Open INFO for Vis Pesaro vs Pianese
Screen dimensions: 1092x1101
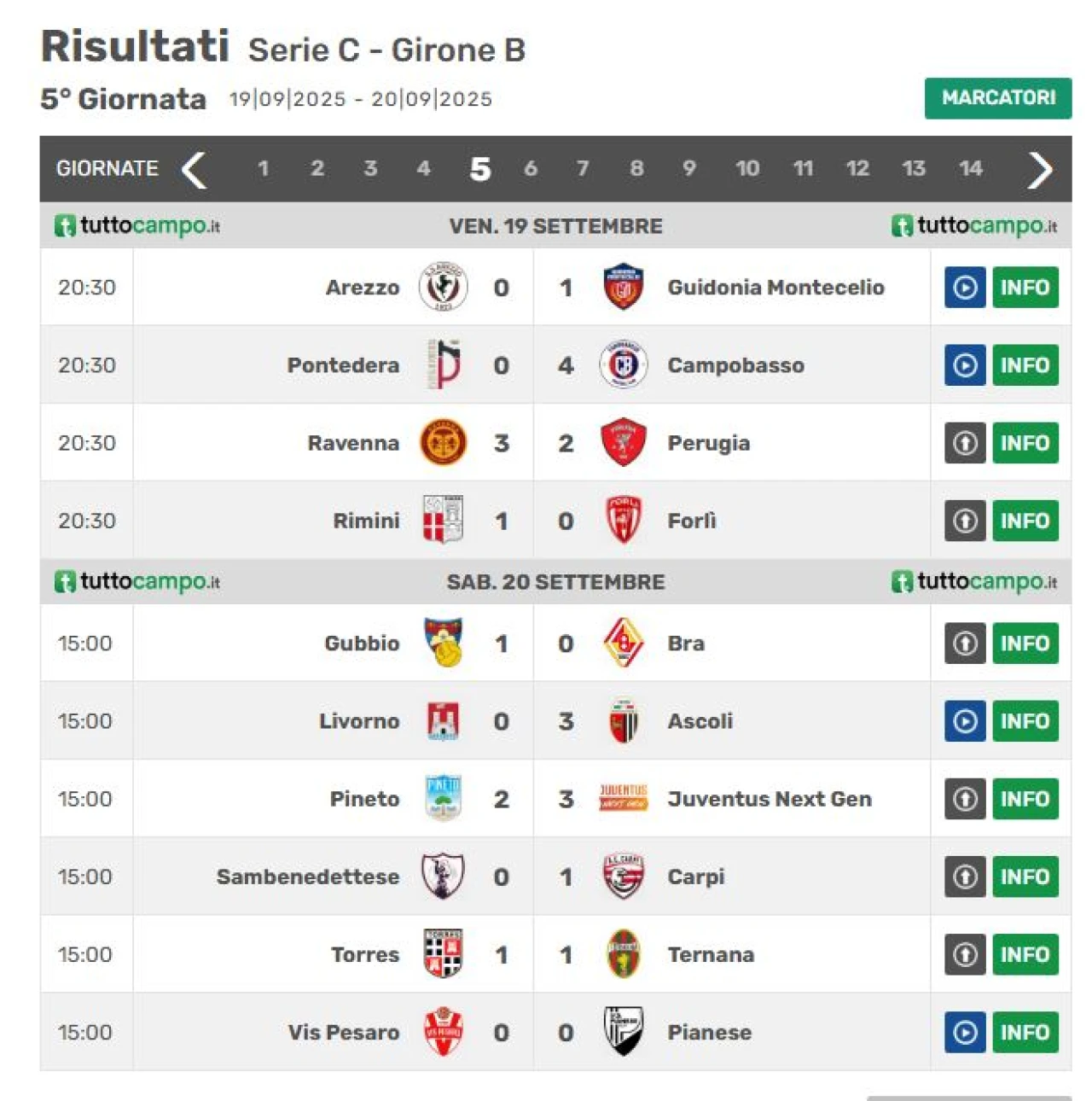click(x=1025, y=1032)
